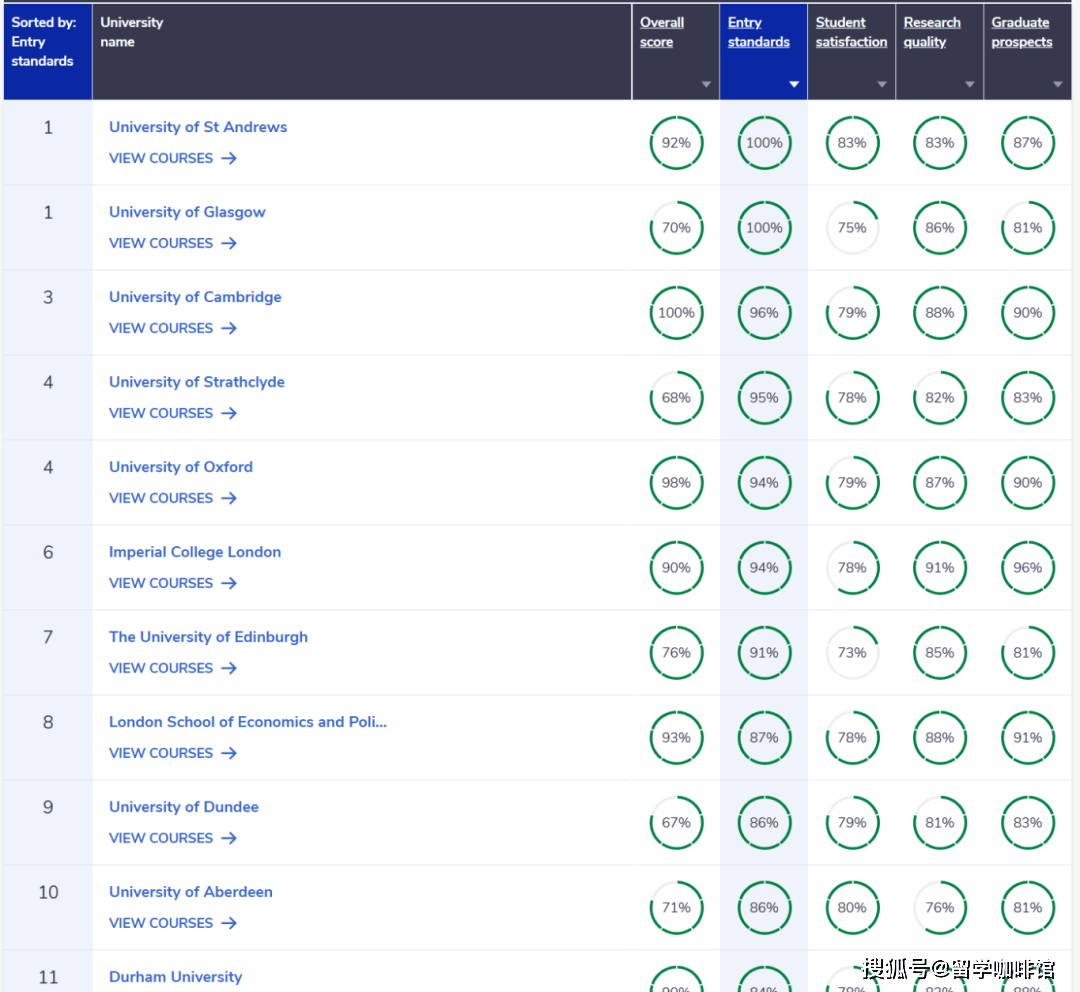Click the 'University name' column header
This screenshot has height=992, width=1080.
(362, 52)
